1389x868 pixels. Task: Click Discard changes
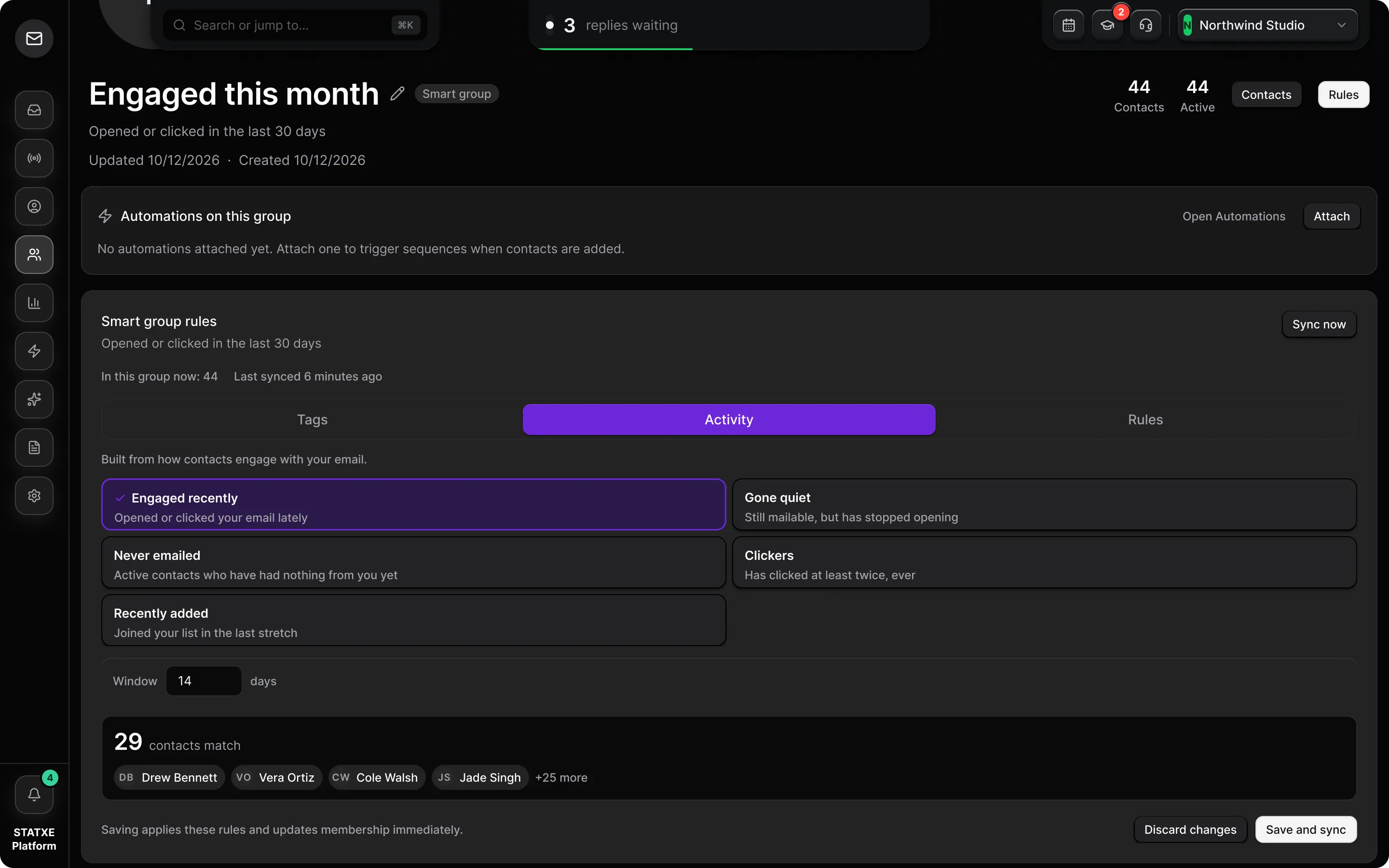click(1190, 829)
